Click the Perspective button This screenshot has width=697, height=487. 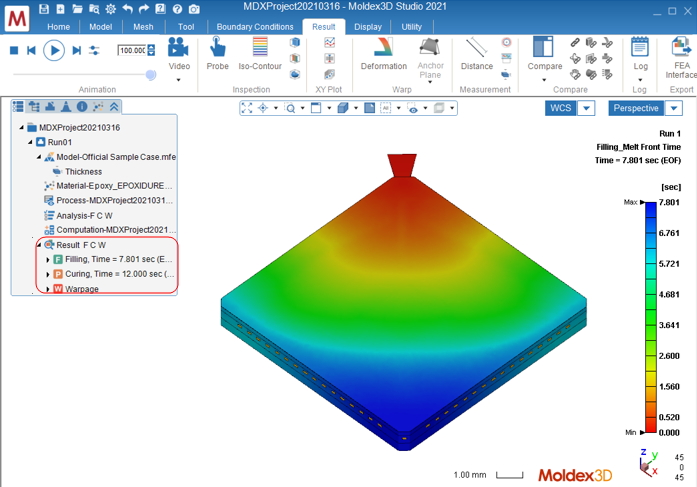point(636,108)
